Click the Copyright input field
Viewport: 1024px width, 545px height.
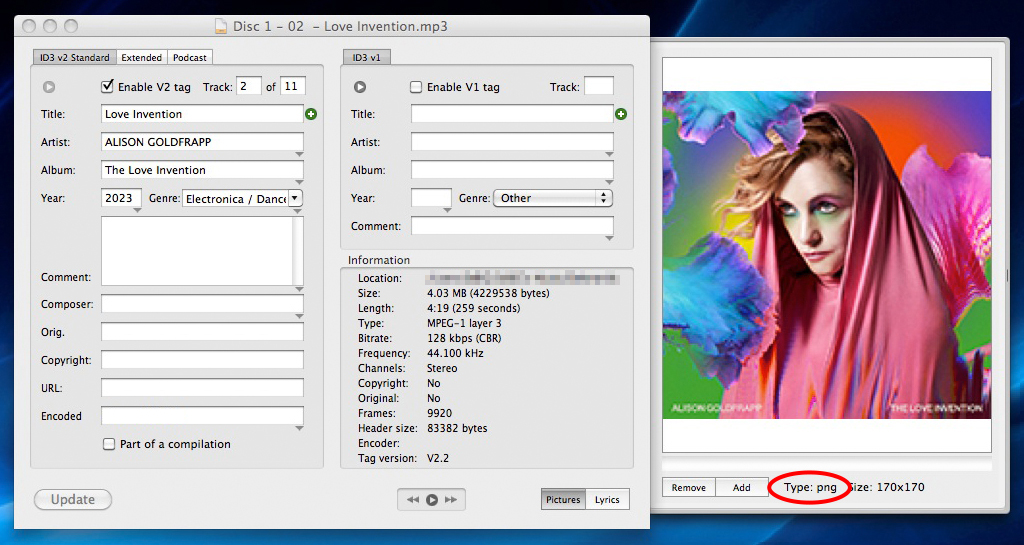pyautogui.click(x=202, y=360)
